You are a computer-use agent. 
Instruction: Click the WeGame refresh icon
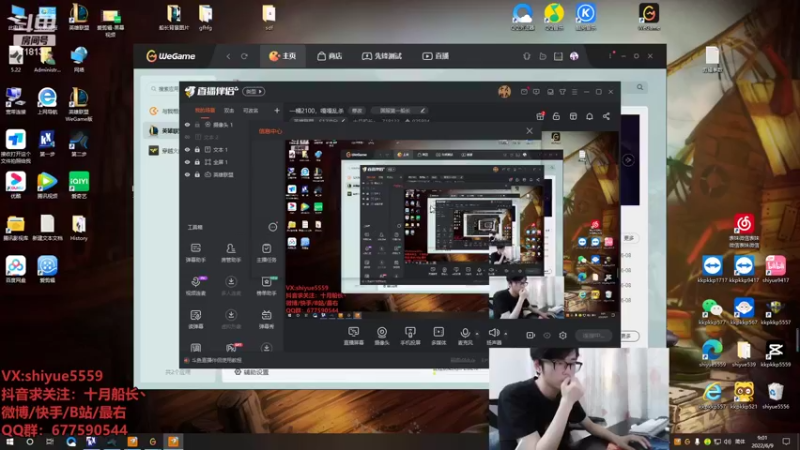click(x=244, y=56)
